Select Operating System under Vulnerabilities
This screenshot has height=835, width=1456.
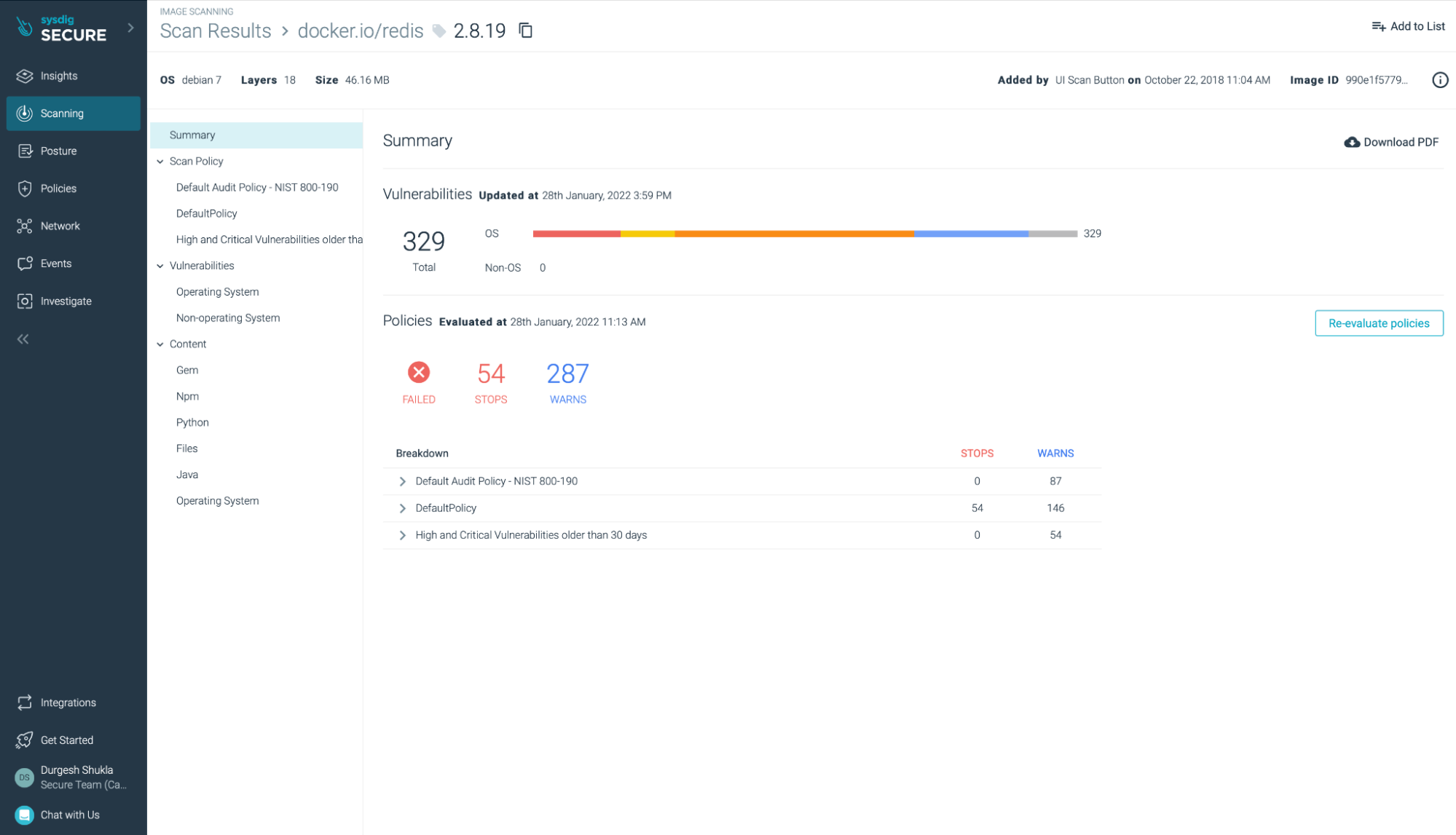217,292
